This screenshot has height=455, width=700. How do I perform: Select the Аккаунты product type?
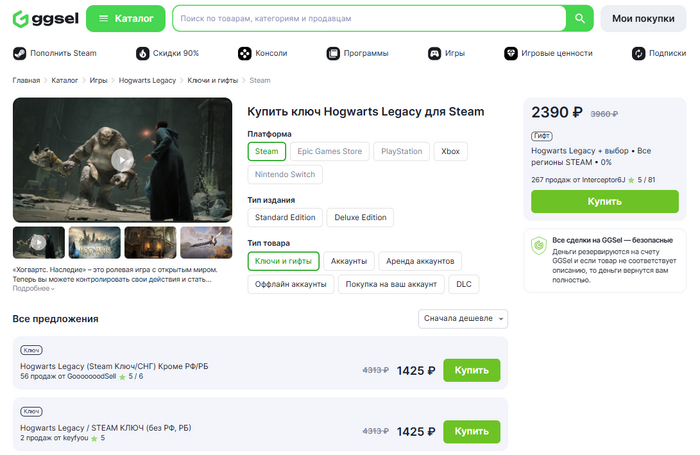point(349,260)
